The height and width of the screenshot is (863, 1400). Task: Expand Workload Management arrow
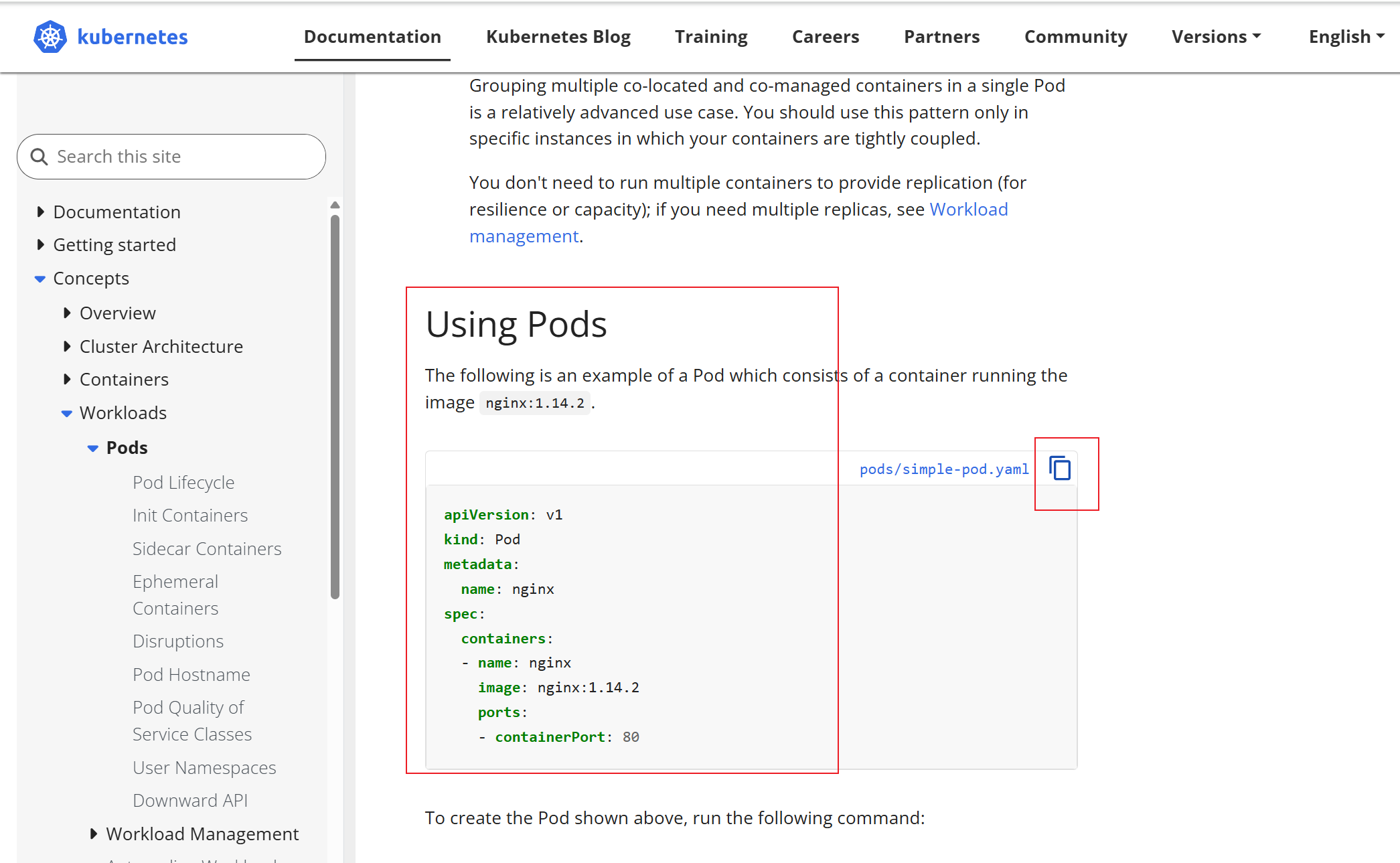click(94, 834)
